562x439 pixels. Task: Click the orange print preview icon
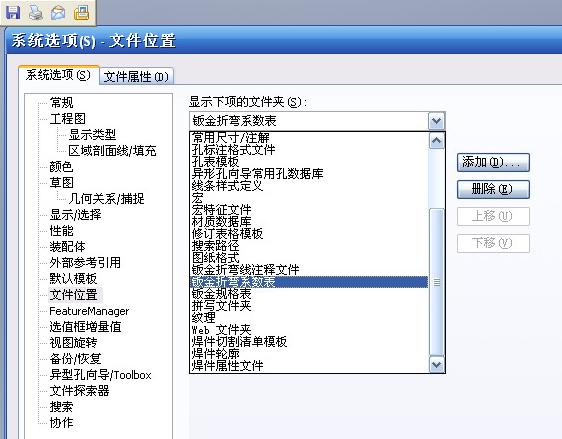coord(81,13)
